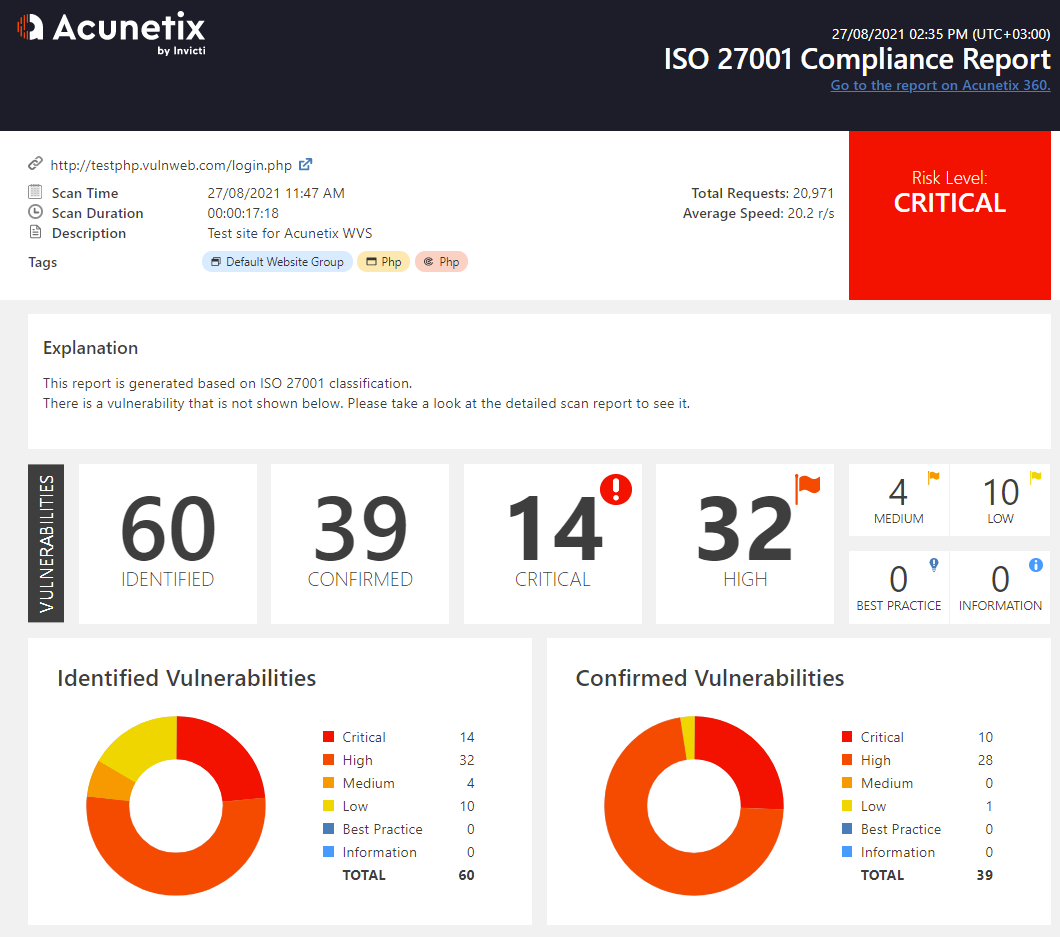
Task: Click the flag icon on Medium card
Action: click(x=934, y=478)
